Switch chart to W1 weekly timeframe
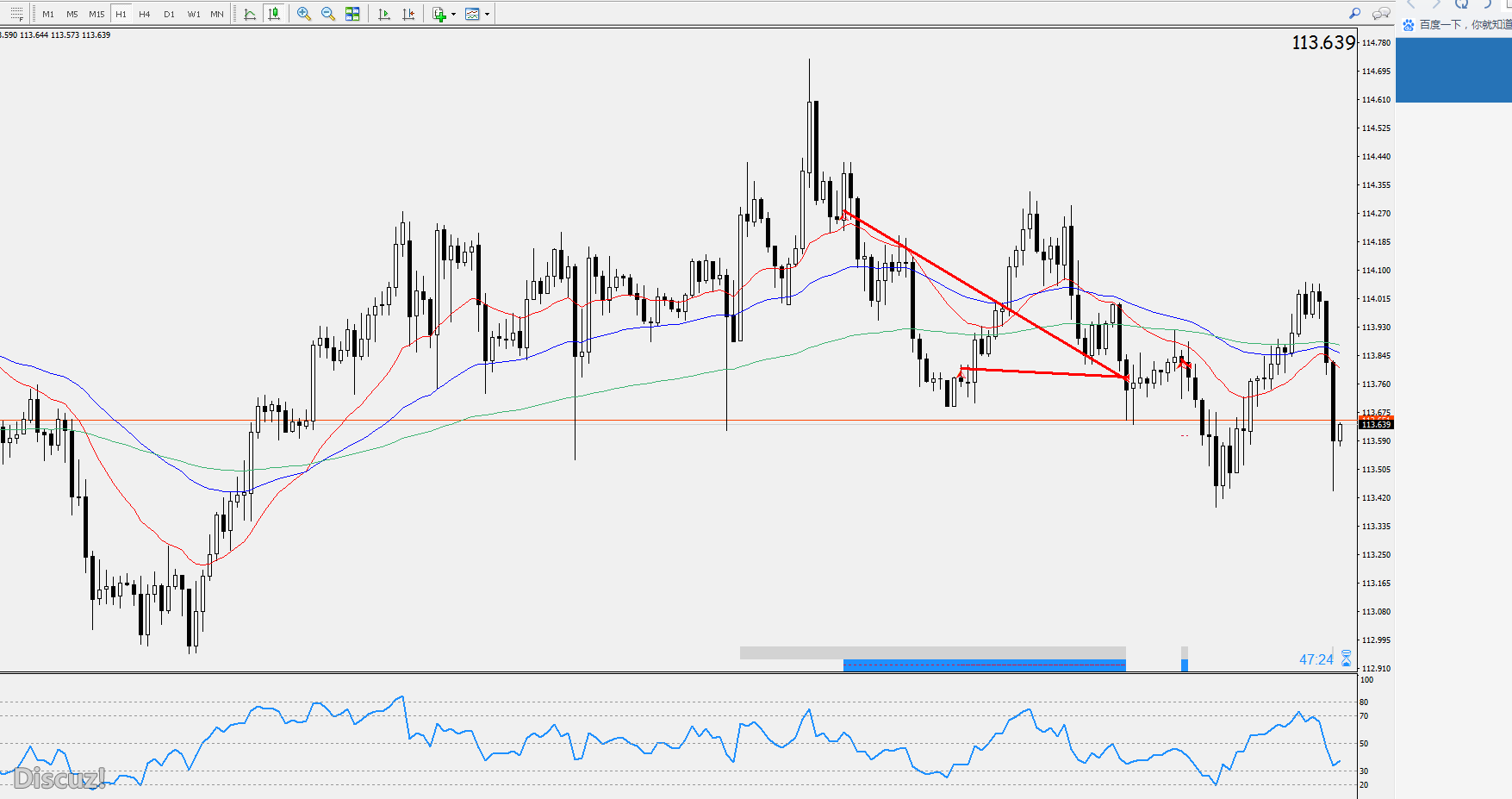 194,14
